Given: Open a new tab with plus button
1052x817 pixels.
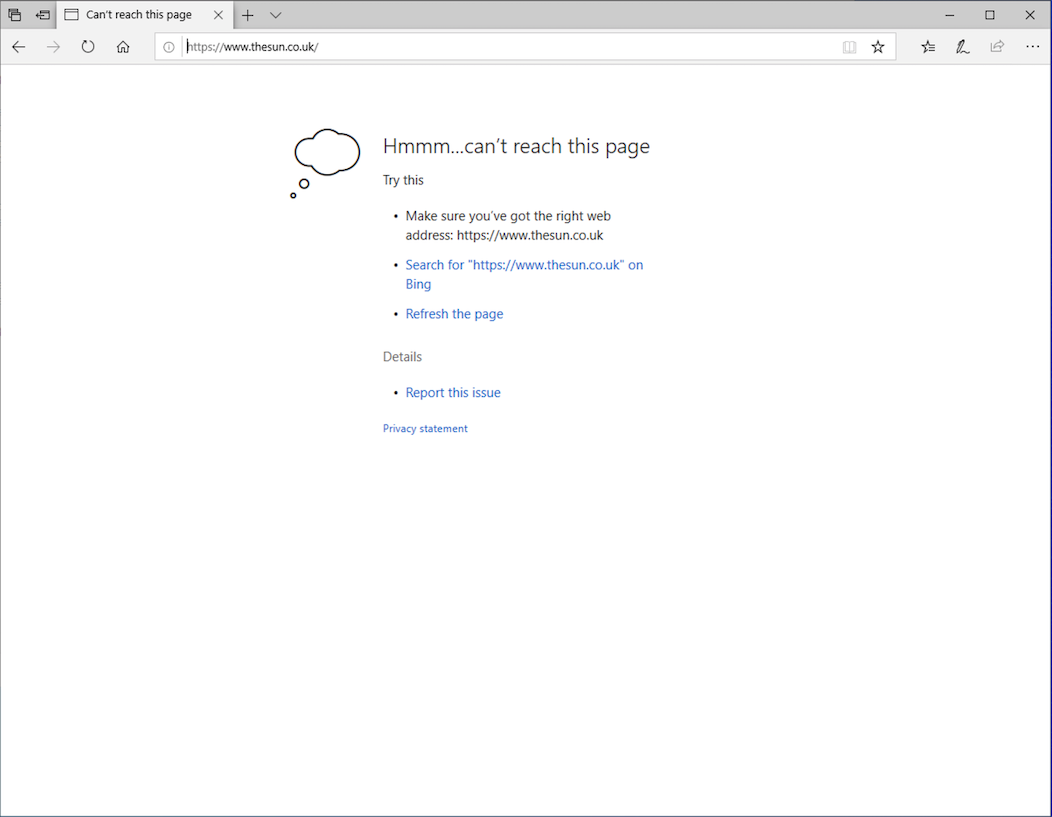Looking at the screenshot, I should (x=248, y=15).
